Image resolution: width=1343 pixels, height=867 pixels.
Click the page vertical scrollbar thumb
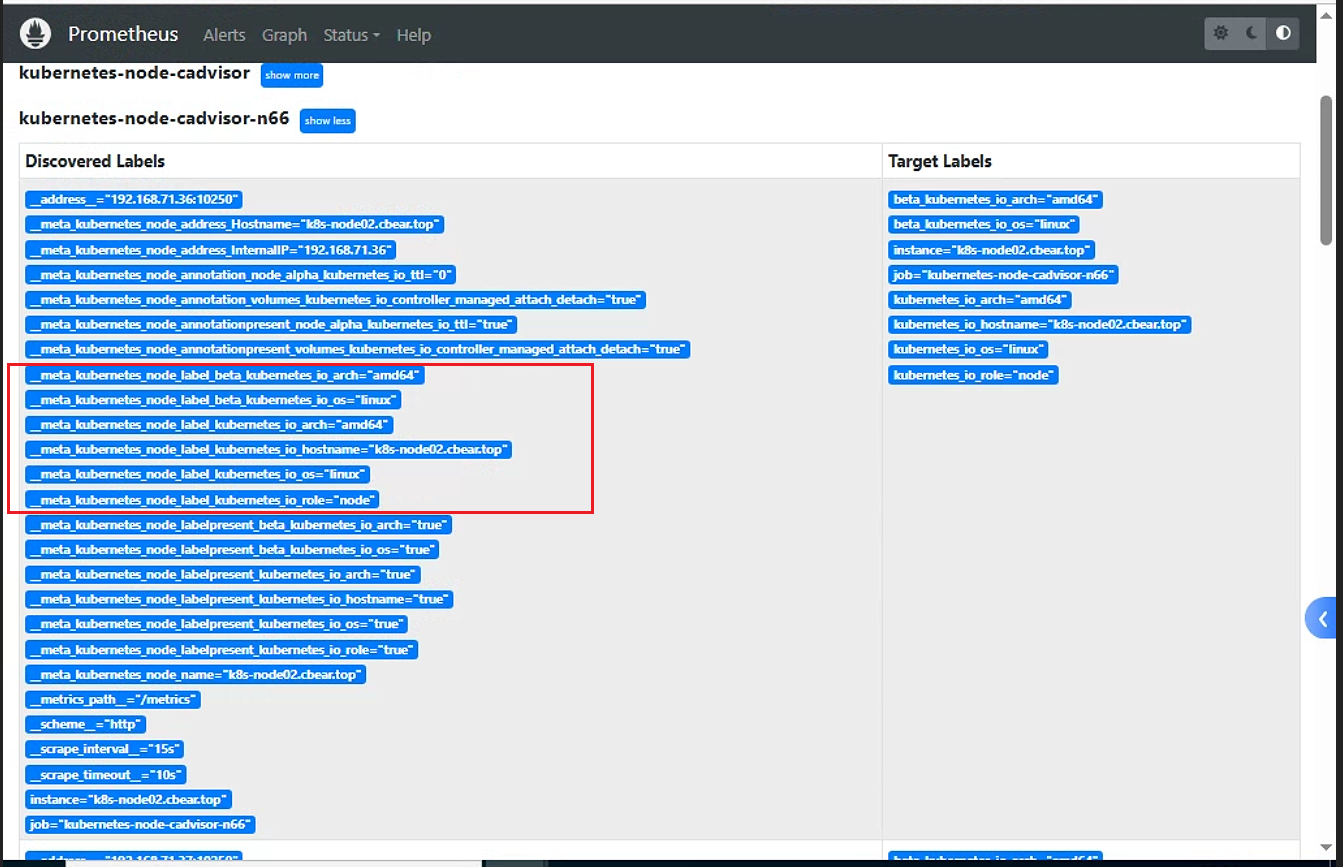(1326, 169)
